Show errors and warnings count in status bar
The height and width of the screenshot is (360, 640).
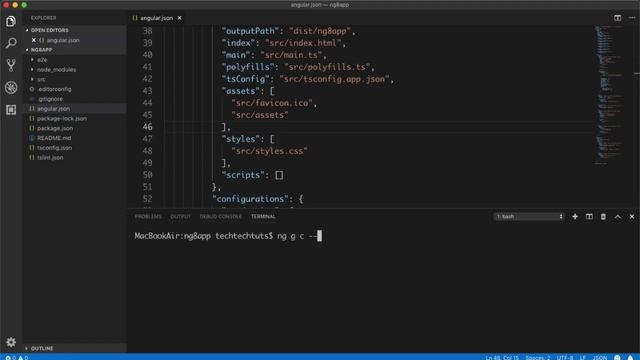17,358
